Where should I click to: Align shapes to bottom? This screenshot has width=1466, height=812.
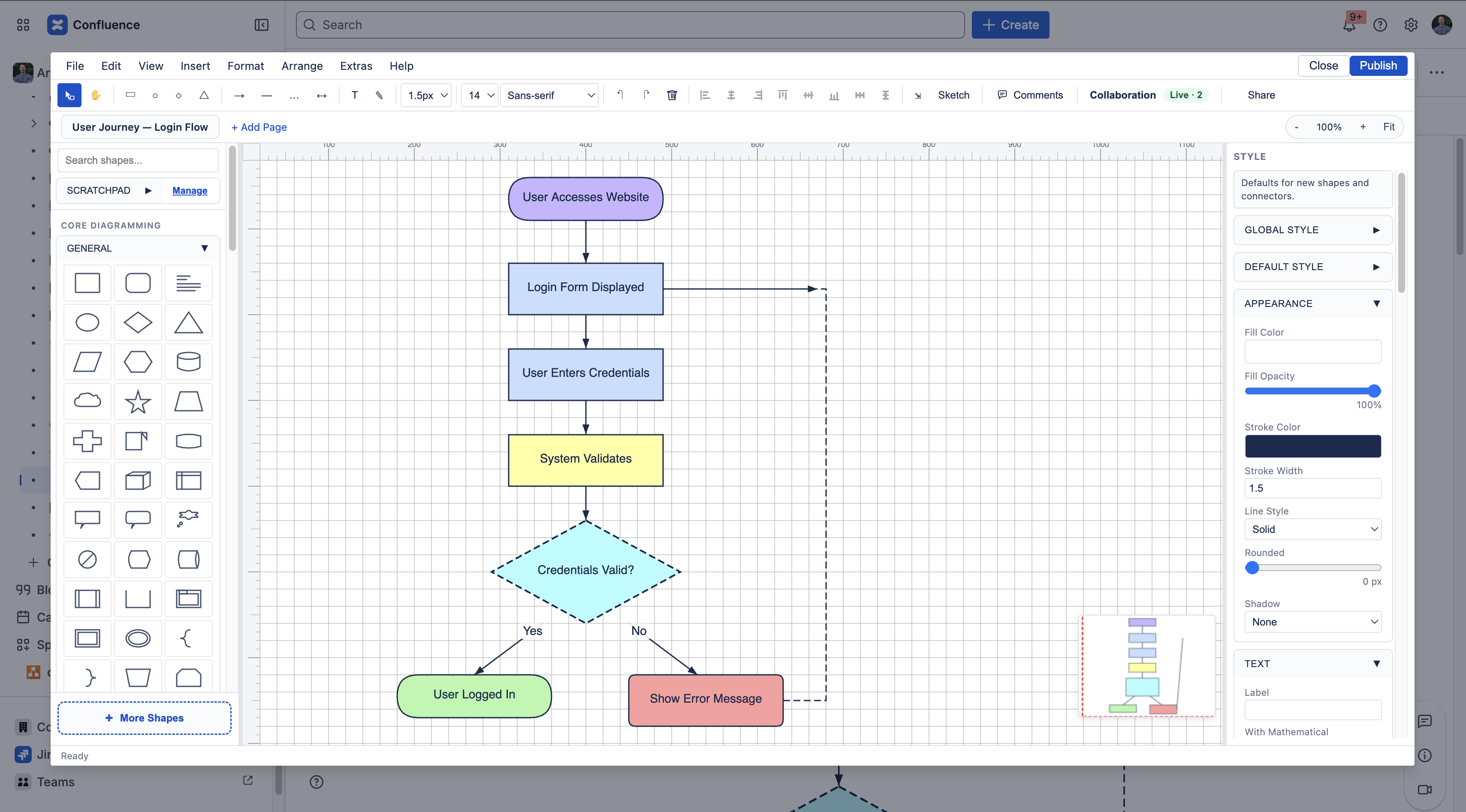834,95
